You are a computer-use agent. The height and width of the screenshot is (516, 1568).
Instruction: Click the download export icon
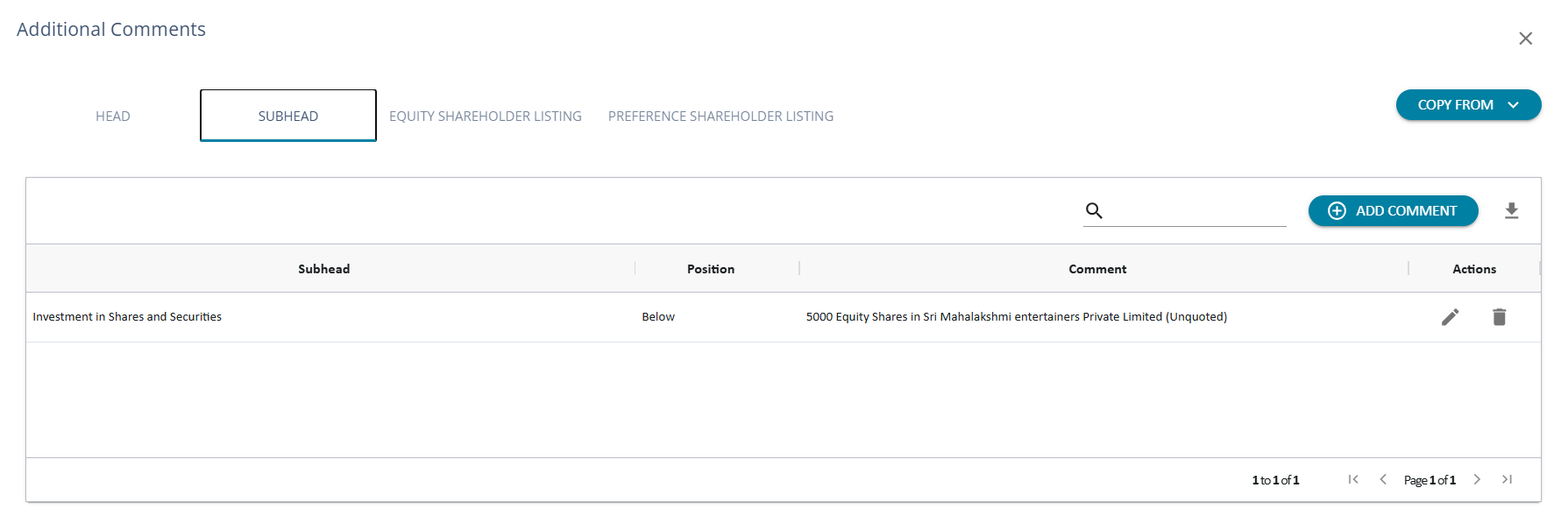click(x=1512, y=211)
